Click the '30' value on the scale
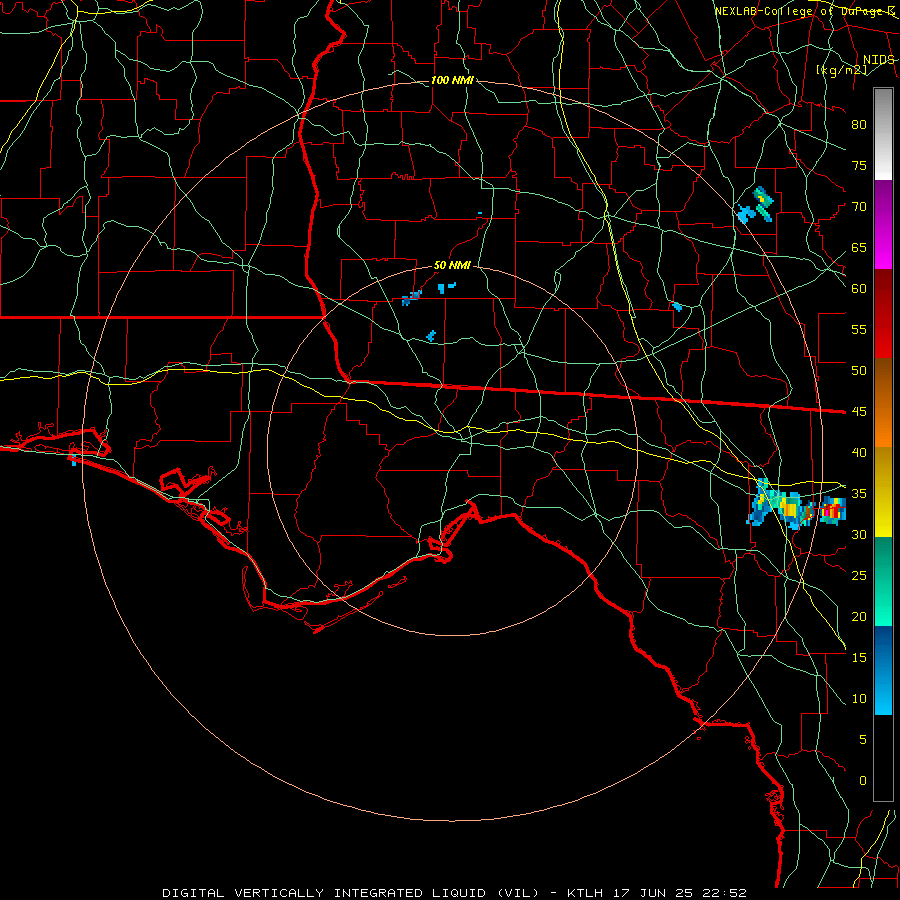The height and width of the screenshot is (900, 900). 859,535
